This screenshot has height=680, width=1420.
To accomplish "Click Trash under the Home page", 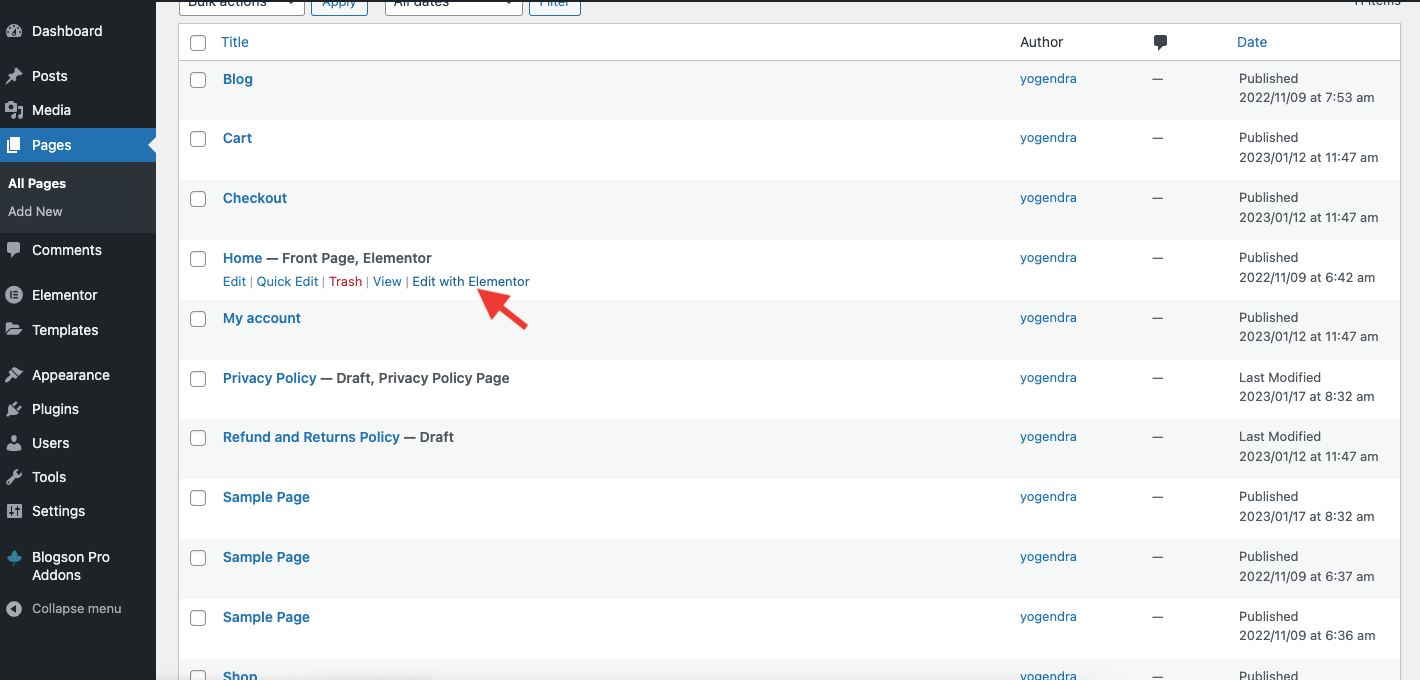I will (x=345, y=282).
